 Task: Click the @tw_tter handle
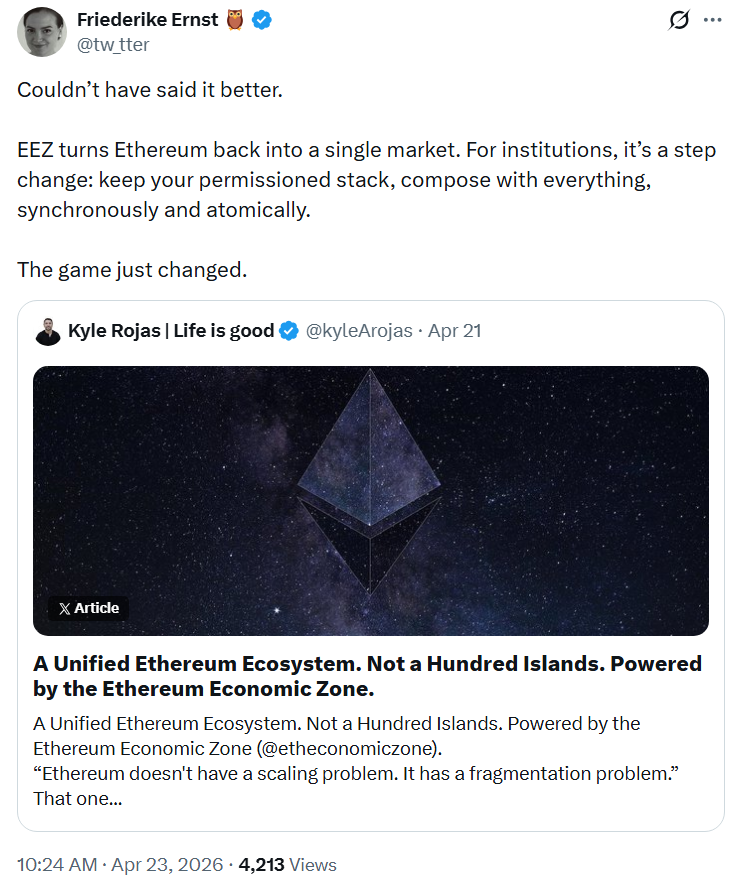point(116,44)
